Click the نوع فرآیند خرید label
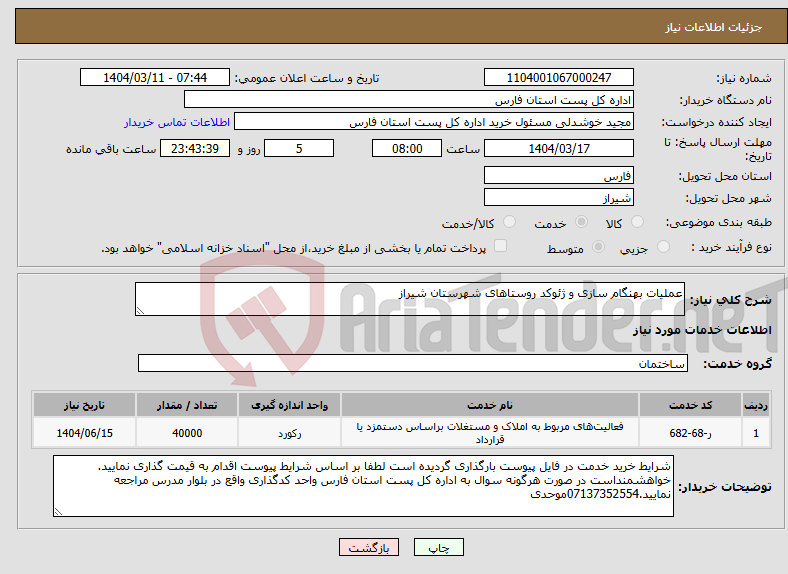 pos(732,247)
